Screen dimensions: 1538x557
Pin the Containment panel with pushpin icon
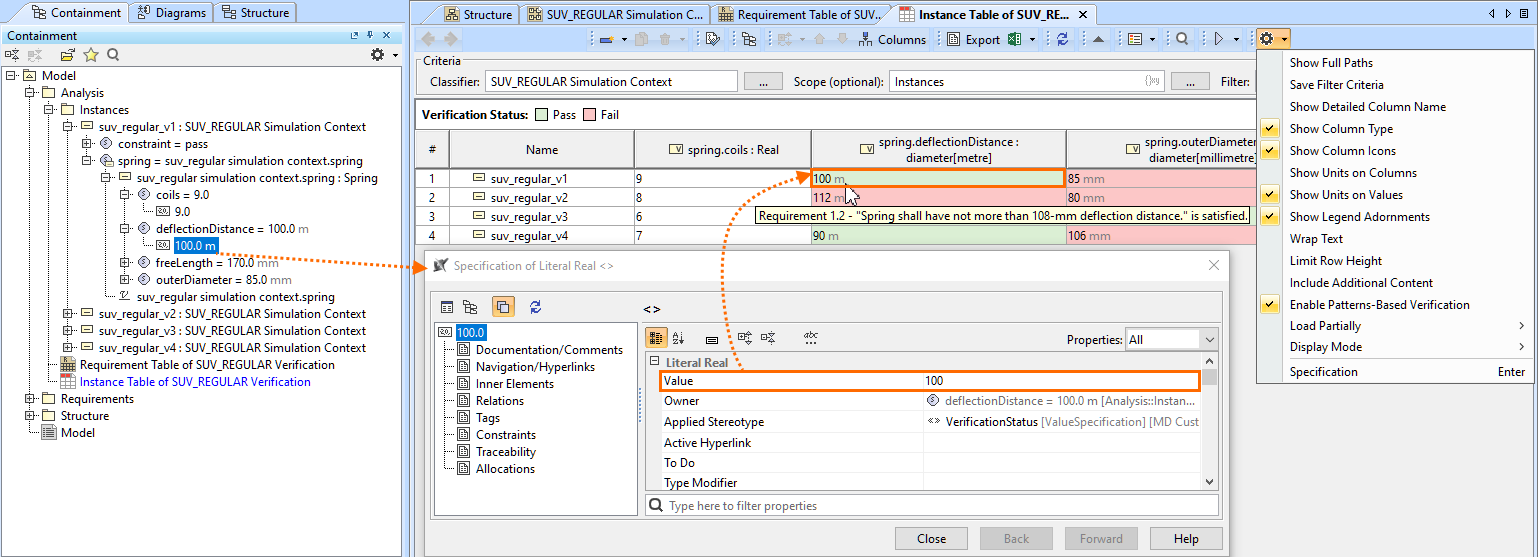point(368,36)
